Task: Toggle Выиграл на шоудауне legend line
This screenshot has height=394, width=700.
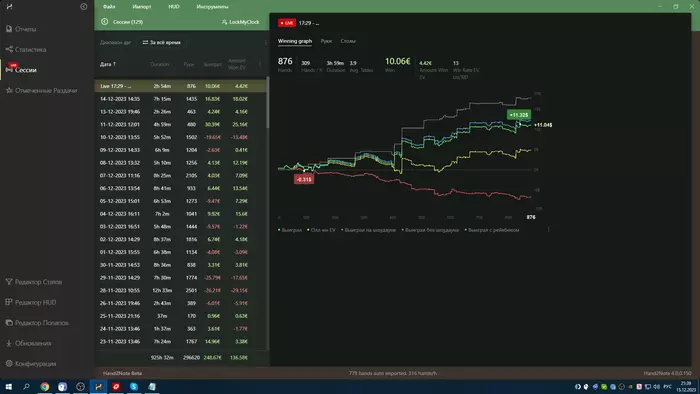Action: (x=369, y=230)
